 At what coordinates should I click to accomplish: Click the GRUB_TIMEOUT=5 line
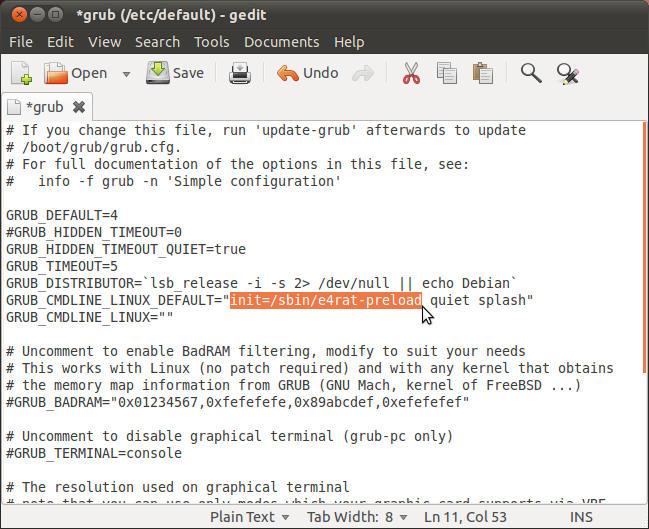[x=62, y=266]
